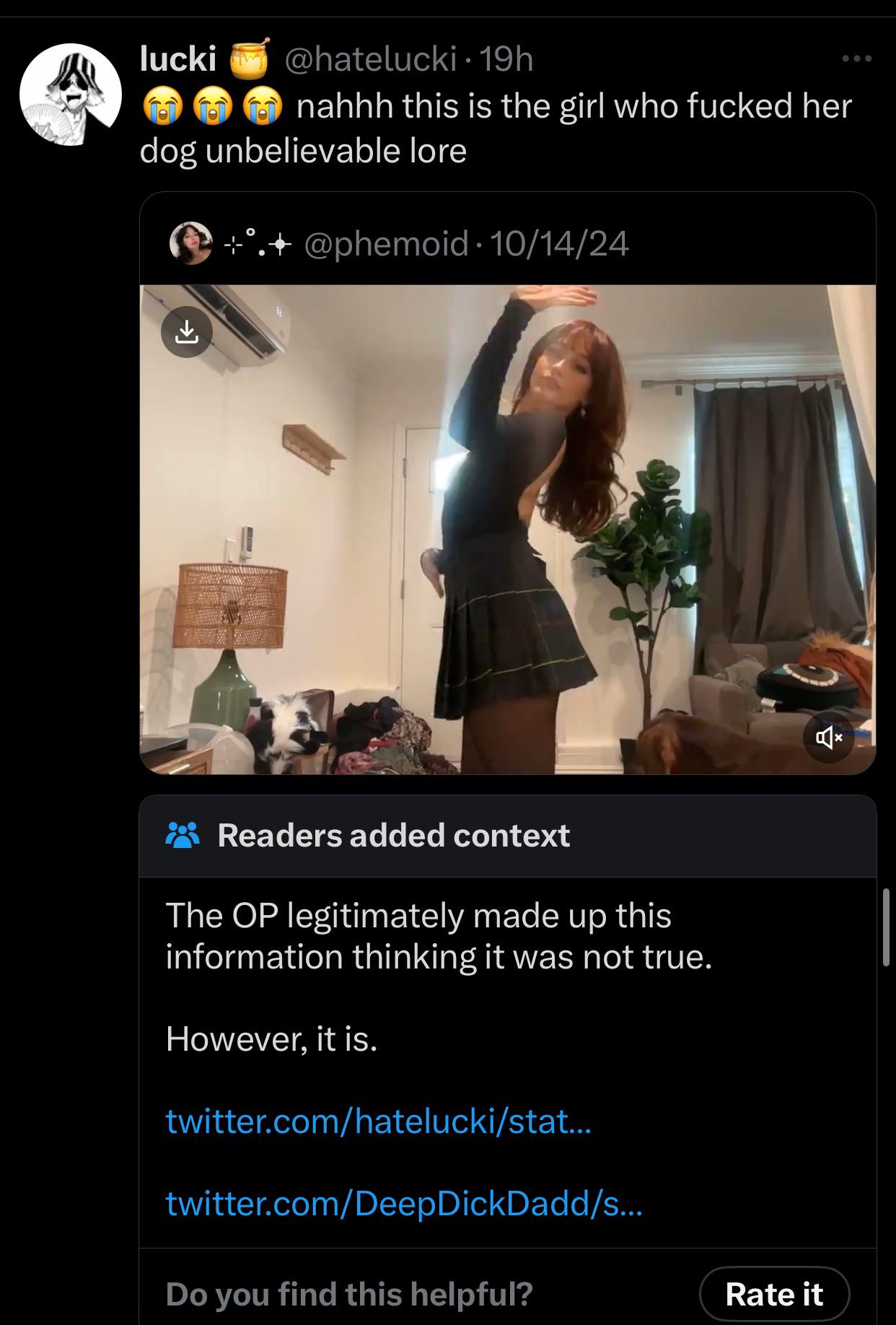Click the tweet text about unbelievable lore

496,128
